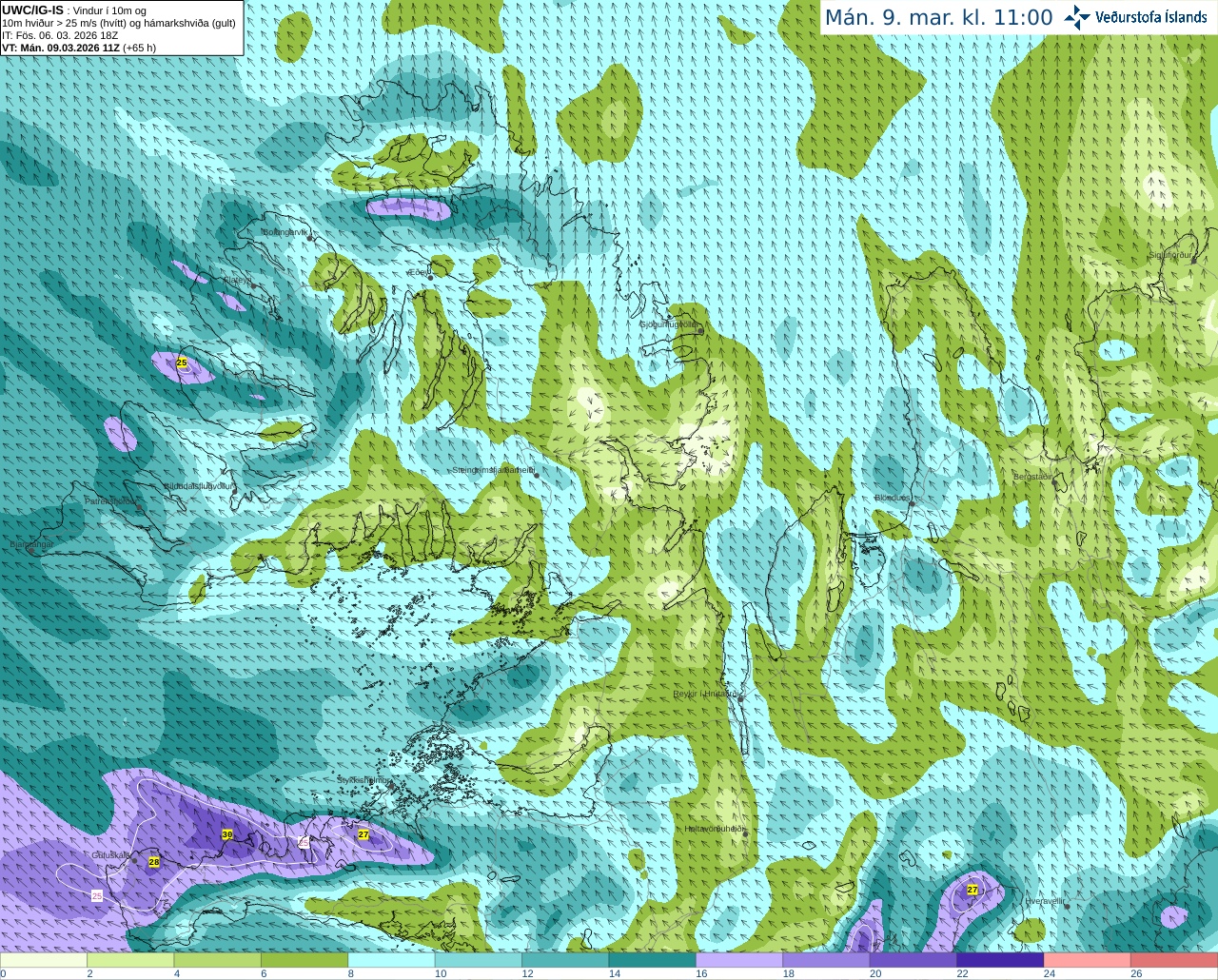The image size is (1218, 980).
Task: Click the Stykkishólmur station label
Action: click(362, 780)
